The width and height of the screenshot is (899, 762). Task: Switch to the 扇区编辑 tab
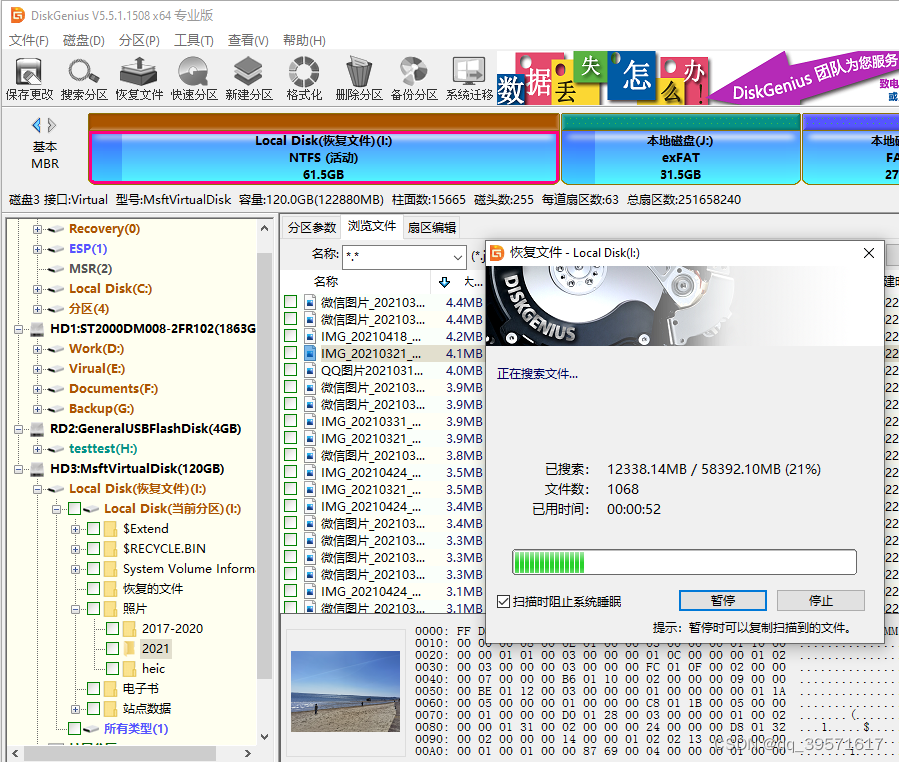(432, 228)
